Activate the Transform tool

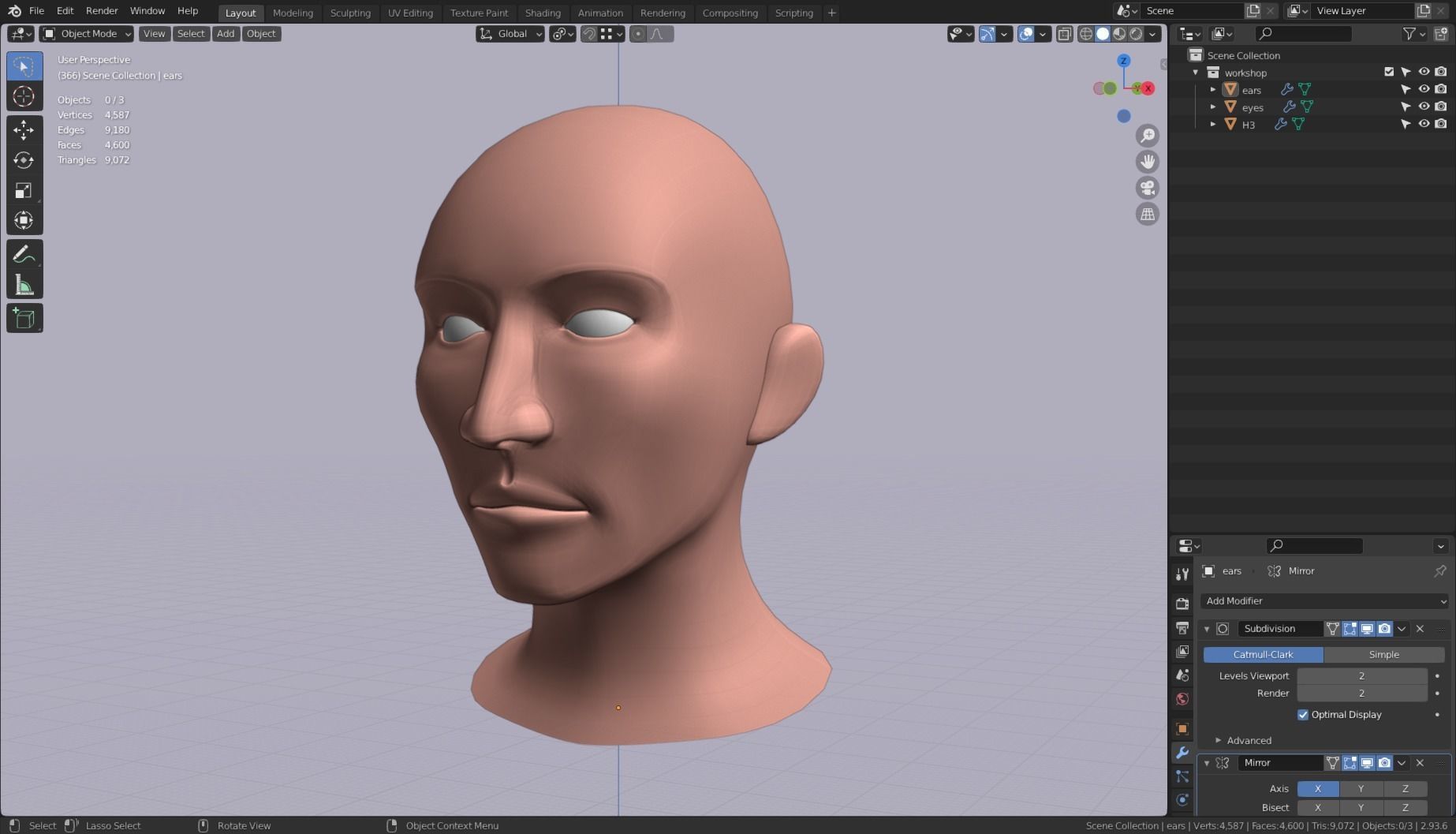point(24,220)
